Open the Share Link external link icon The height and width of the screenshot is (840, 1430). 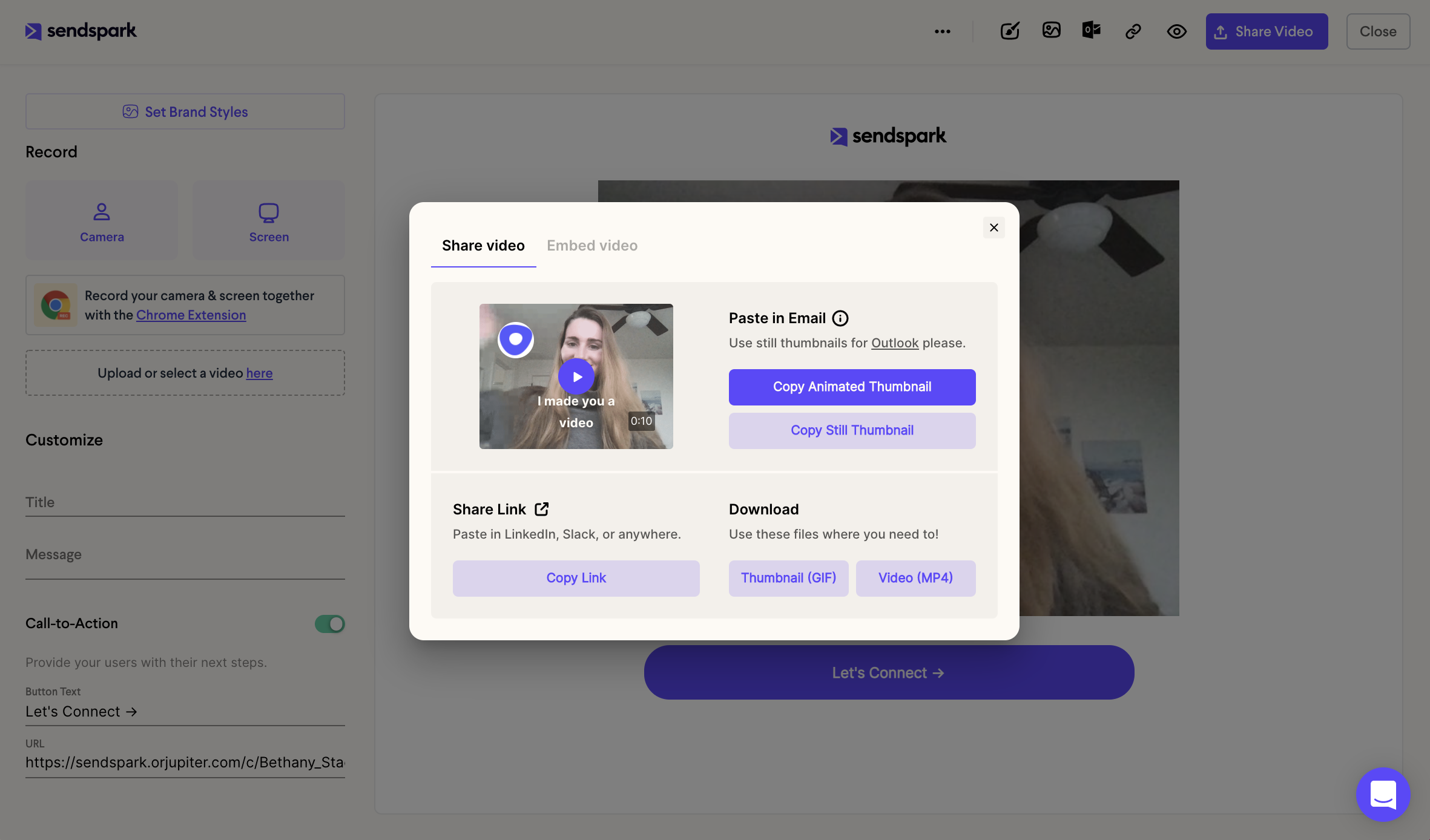point(541,509)
